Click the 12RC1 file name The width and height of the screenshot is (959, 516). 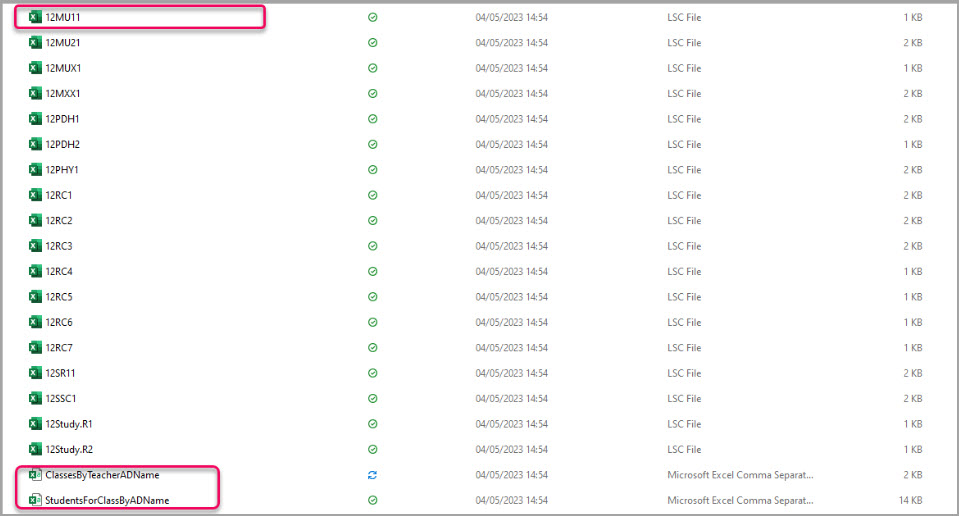pos(59,195)
